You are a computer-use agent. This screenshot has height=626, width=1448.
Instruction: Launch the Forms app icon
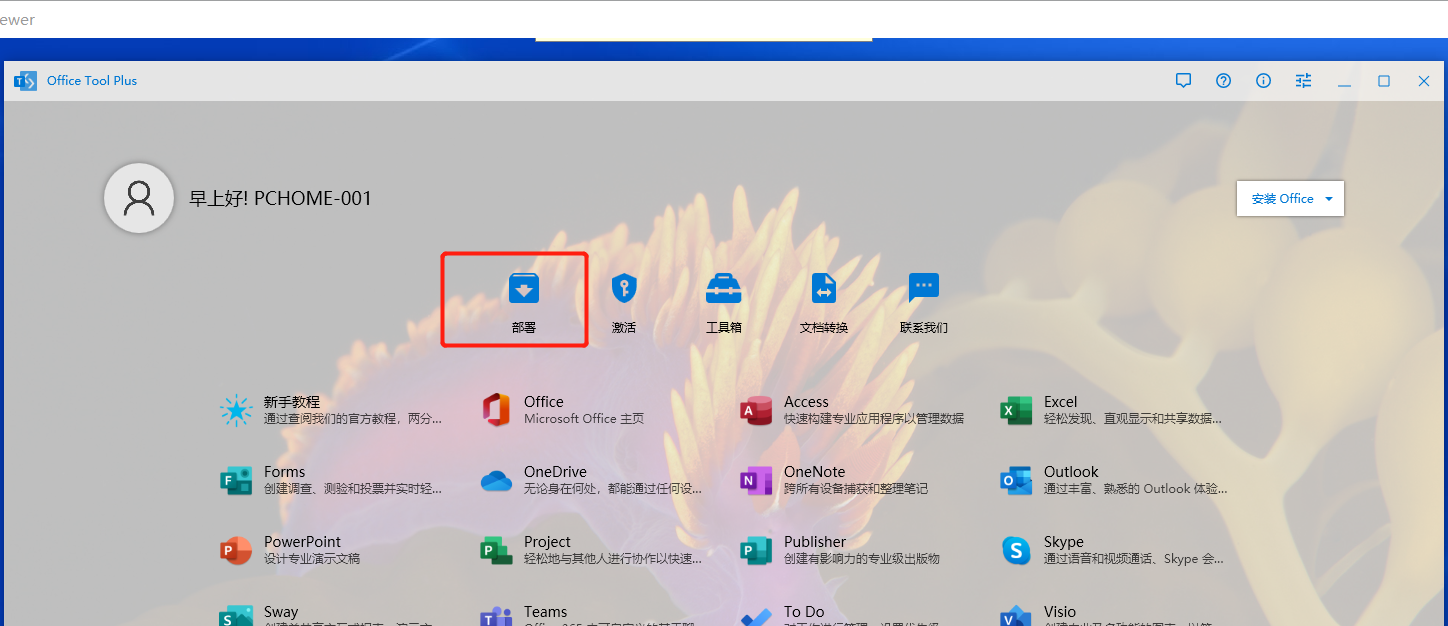click(236, 480)
